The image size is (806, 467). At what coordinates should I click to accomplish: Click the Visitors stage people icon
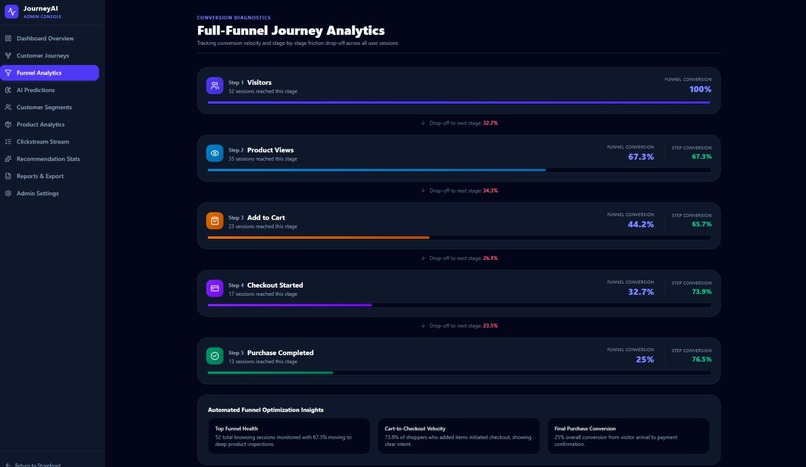point(215,85)
